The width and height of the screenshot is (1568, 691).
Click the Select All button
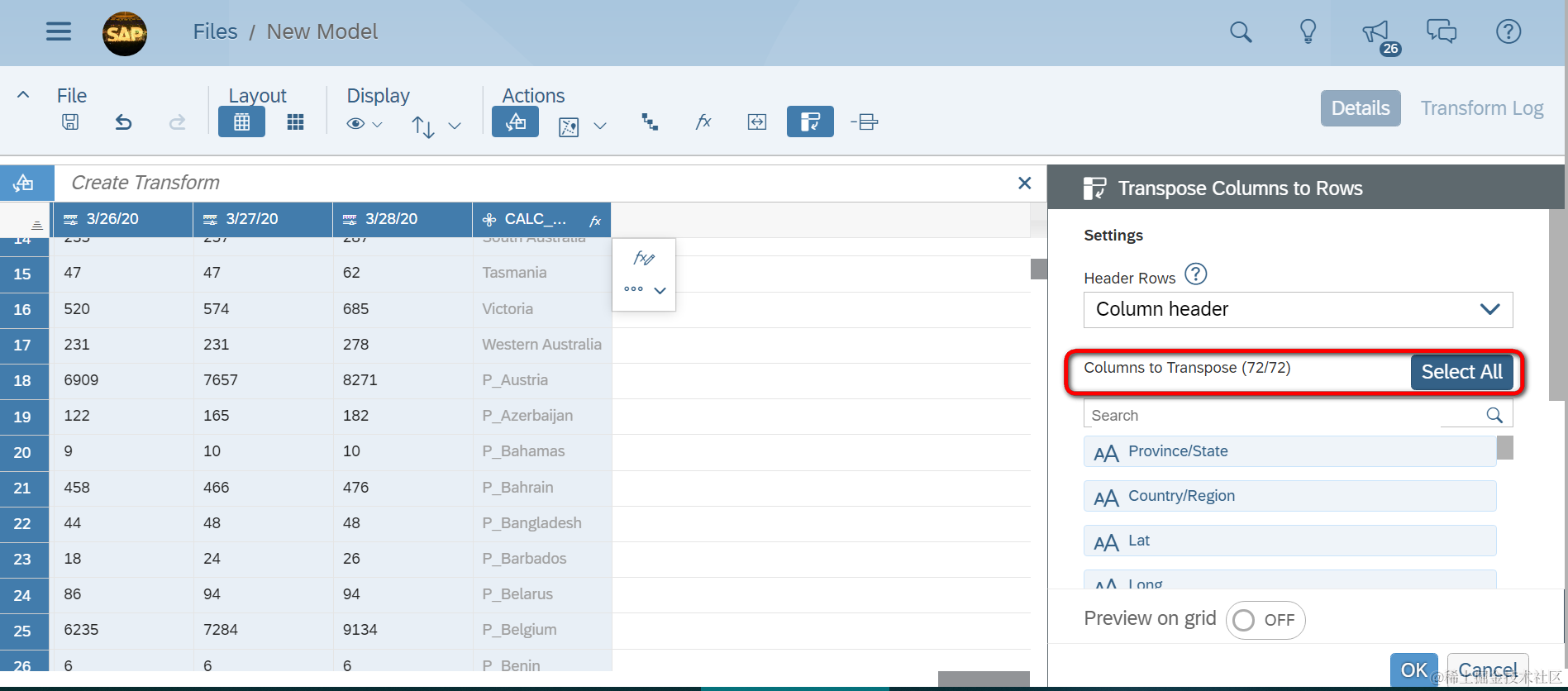(1461, 372)
